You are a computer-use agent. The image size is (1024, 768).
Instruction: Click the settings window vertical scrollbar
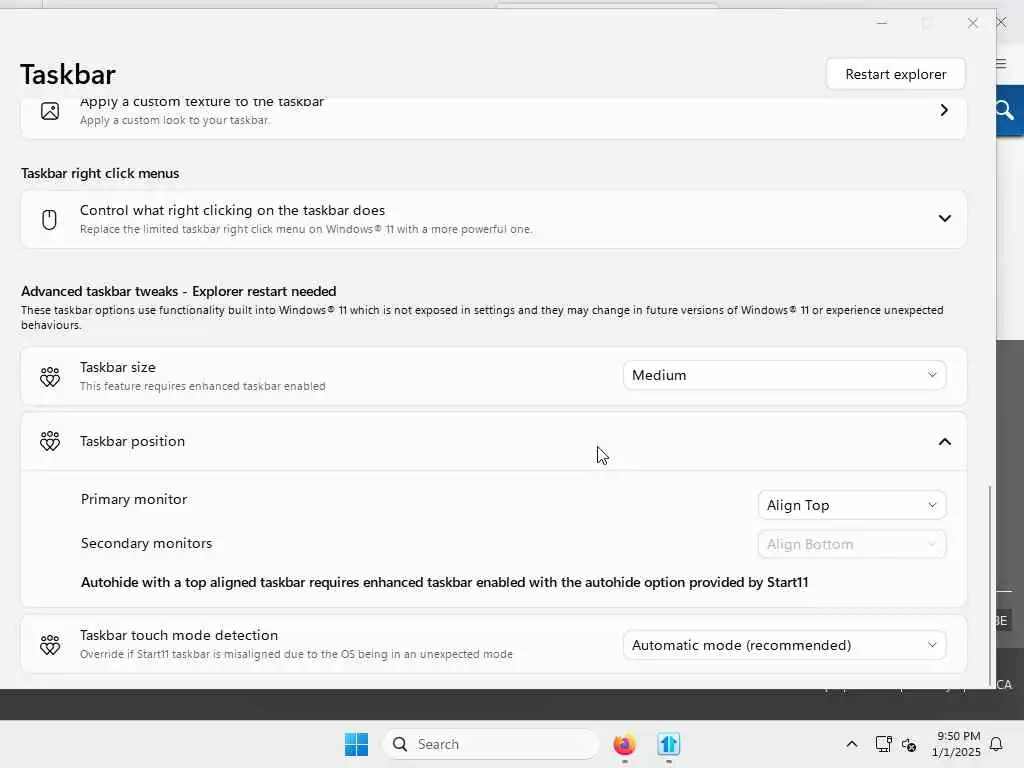pyautogui.click(x=990, y=584)
